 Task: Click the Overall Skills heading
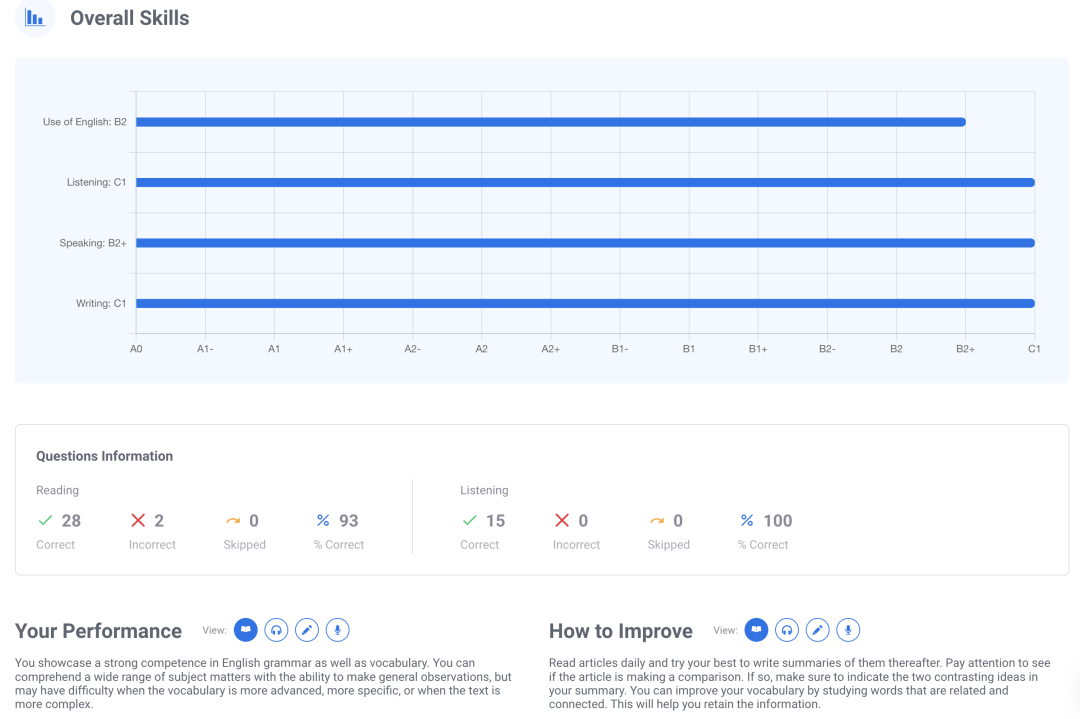tap(129, 18)
